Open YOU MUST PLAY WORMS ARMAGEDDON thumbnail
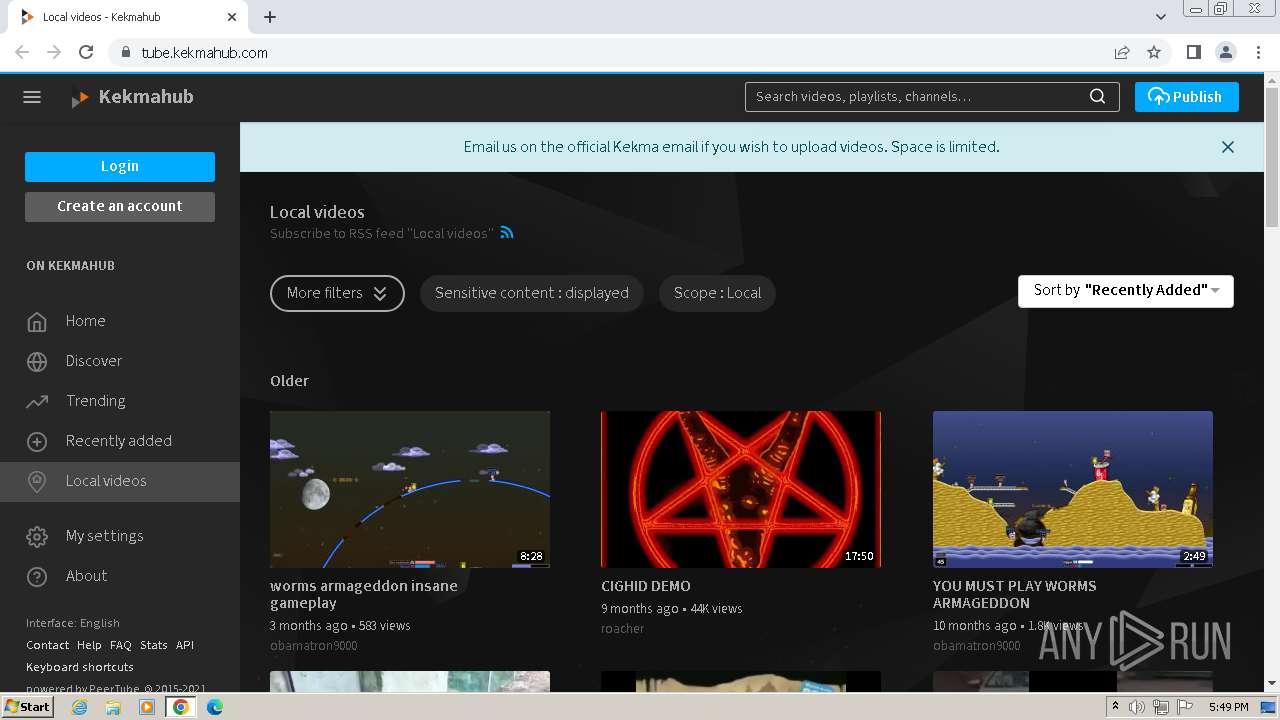Viewport: 1280px width, 720px height. click(x=1073, y=489)
